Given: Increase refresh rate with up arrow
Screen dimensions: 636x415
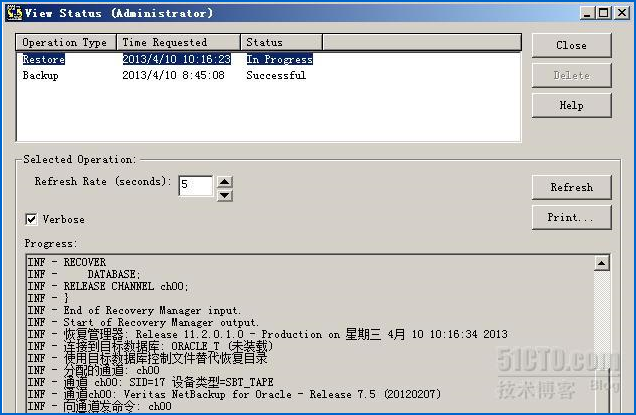Looking at the screenshot, I should pyautogui.click(x=225, y=181).
